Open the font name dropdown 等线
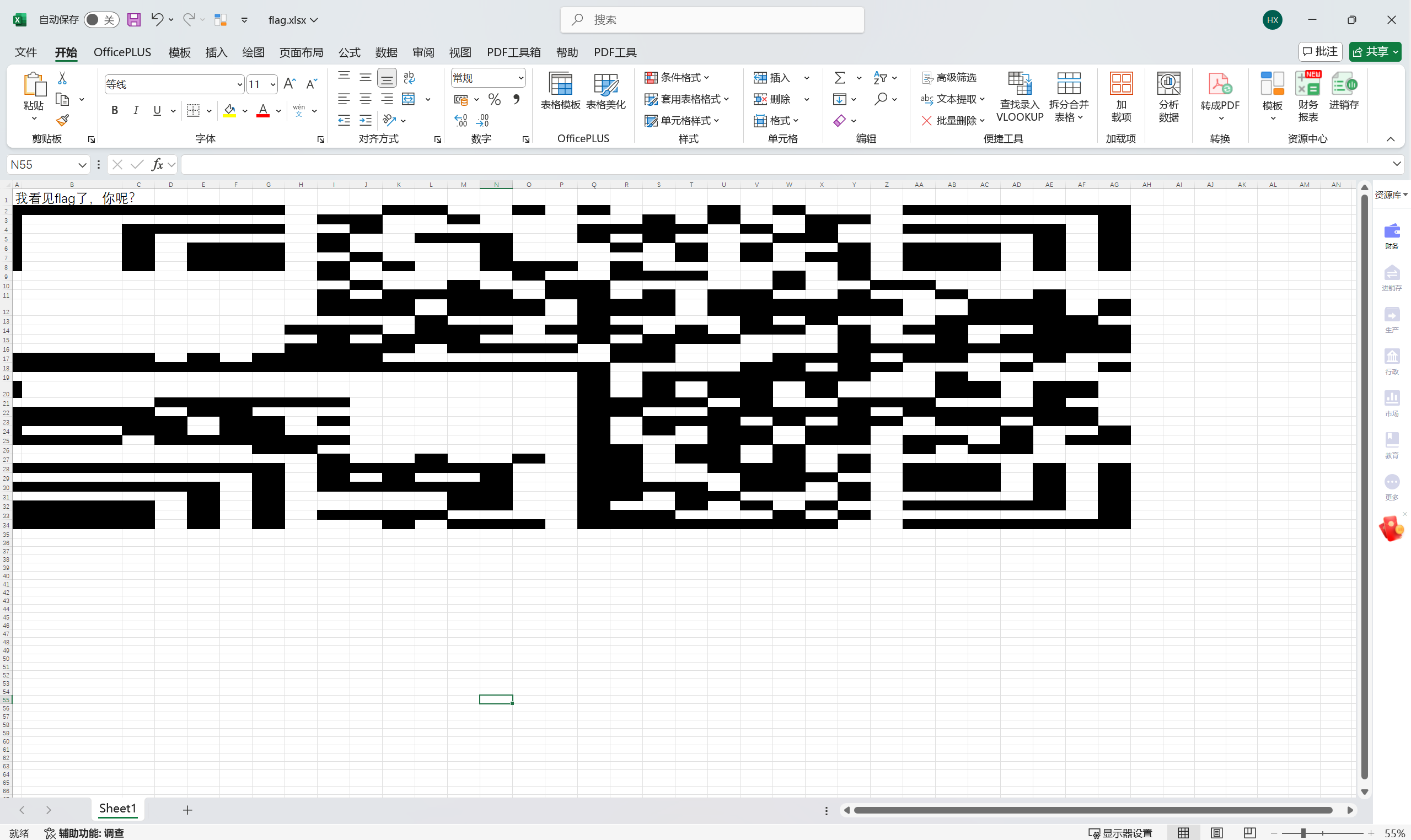 pyautogui.click(x=239, y=84)
